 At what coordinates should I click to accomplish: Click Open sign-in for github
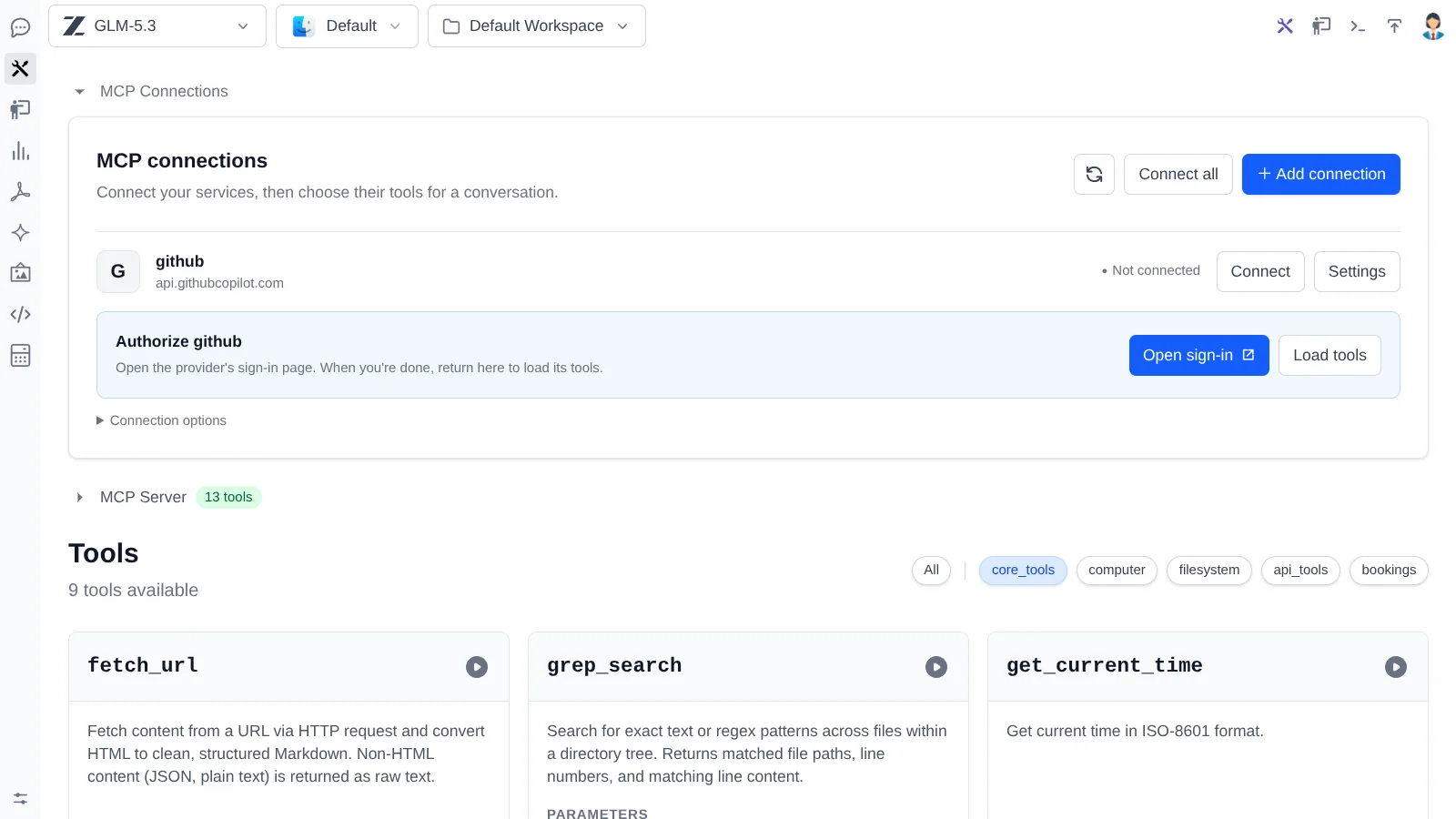(x=1199, y=355)
